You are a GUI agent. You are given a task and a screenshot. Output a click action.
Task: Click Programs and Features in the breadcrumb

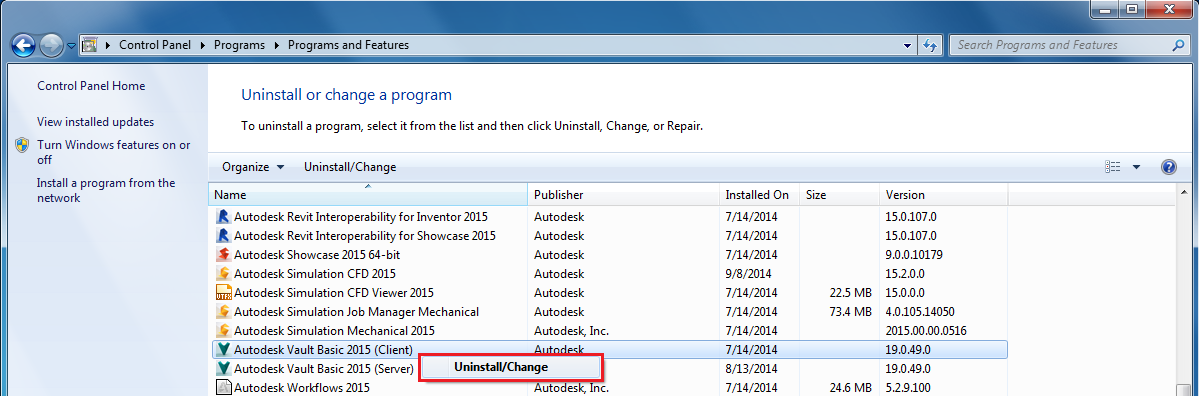[x=348, y=45]
